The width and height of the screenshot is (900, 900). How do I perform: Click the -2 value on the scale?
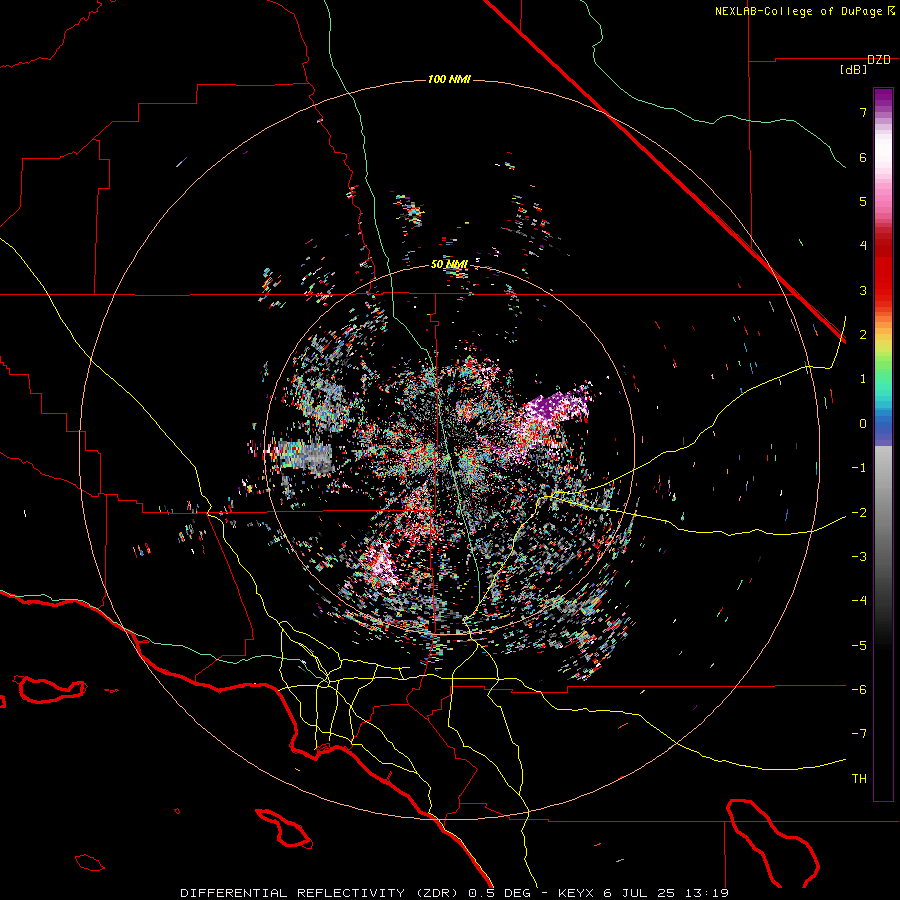click(859, 513)
